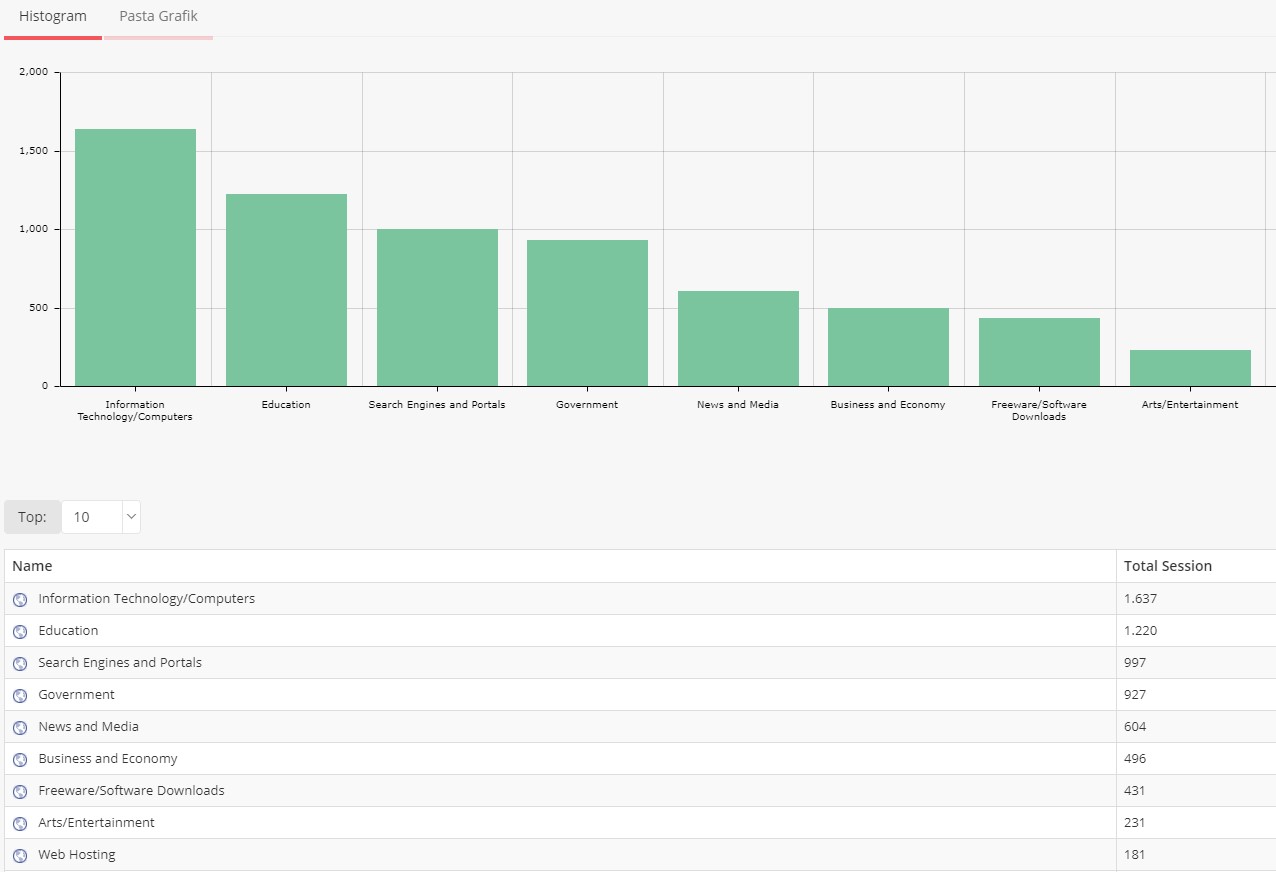Click the News and Media chart axis label
The width and height of the screenshot is (1276, 872).
(x=738, y=405)
